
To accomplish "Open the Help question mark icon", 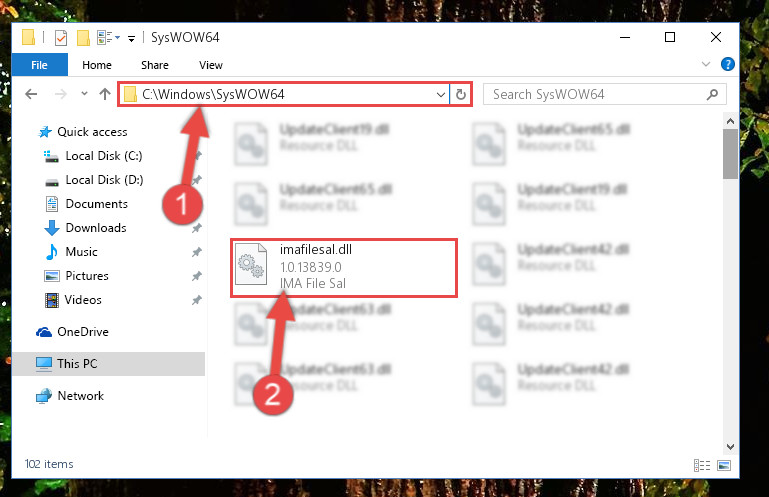I will coord(728,64).
